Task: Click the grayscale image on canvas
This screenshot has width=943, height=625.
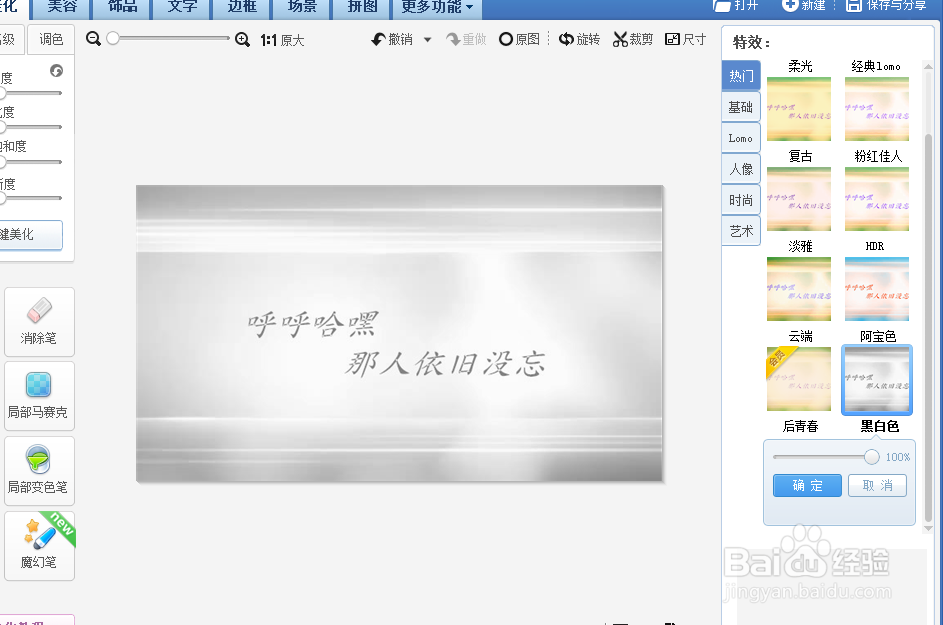Action: pyautogui.click(x=399, y=333)
